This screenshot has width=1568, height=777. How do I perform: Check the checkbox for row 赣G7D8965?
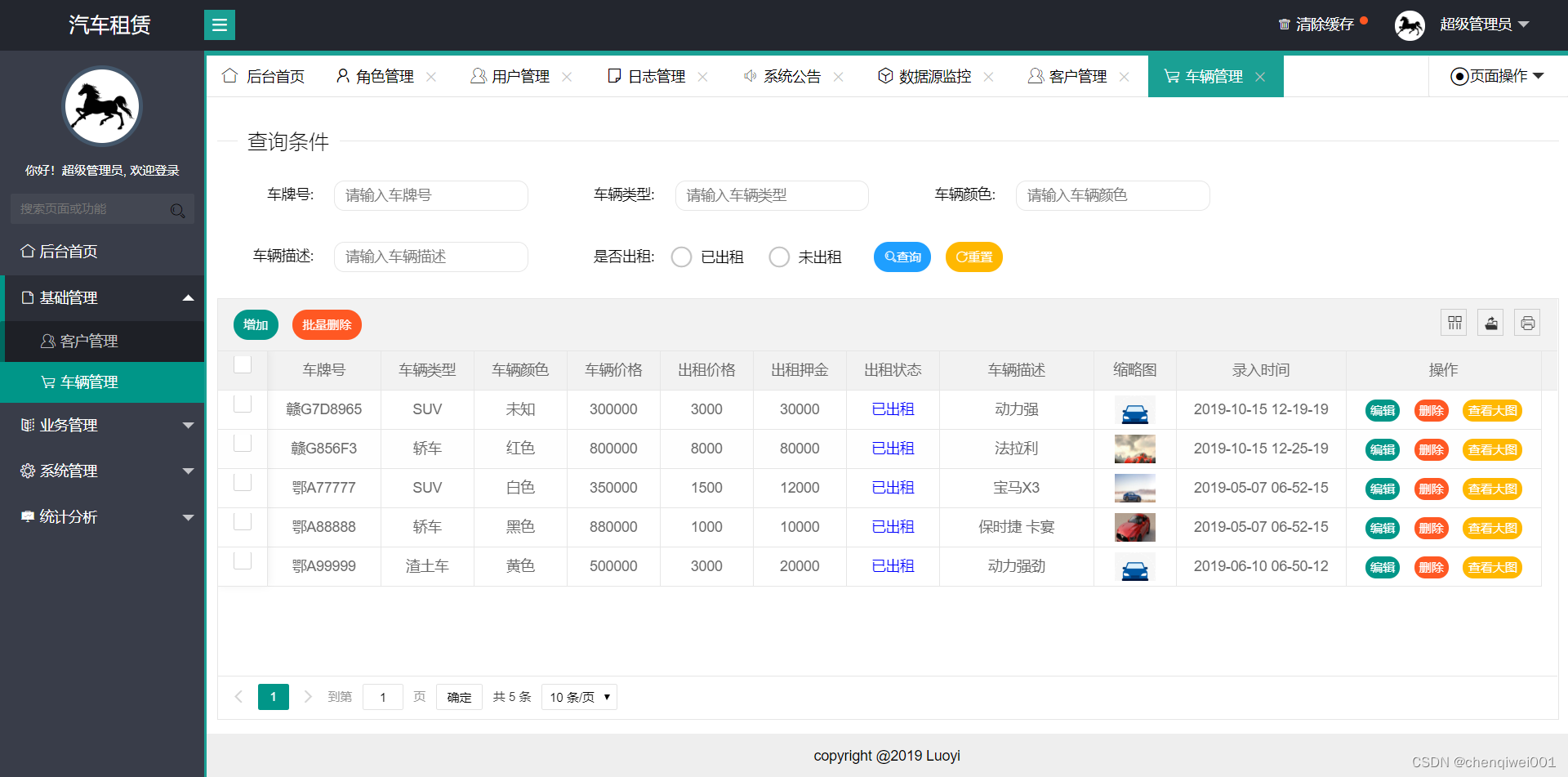tap(242, 404)
